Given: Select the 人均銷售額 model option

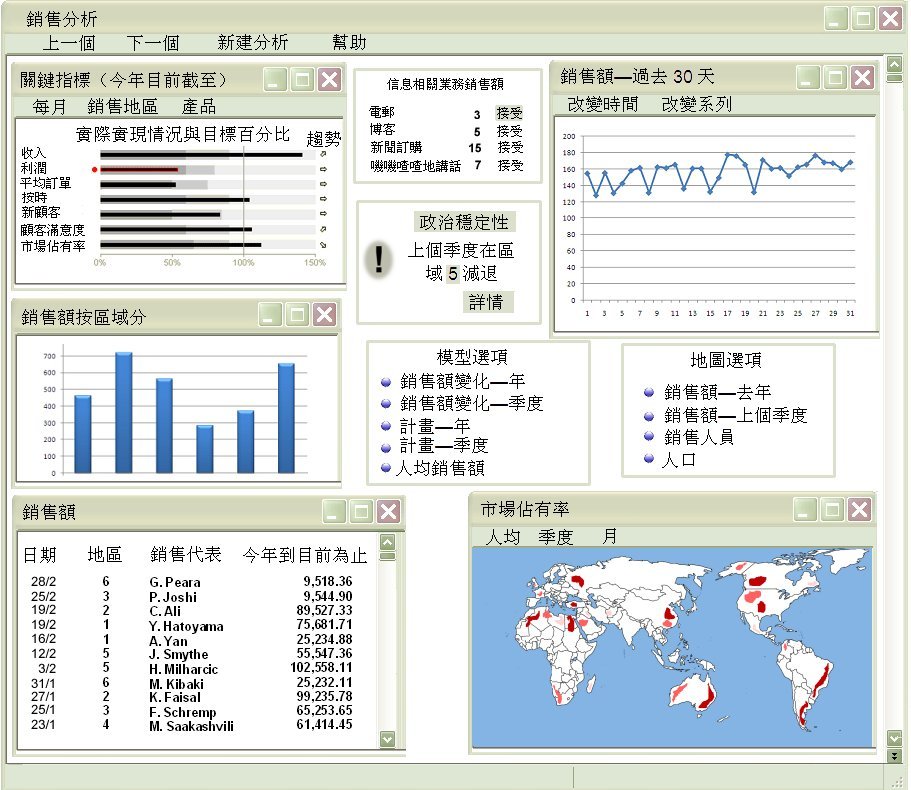Looking at the screenshot, I should pyautogui.click(x=386, y=467).
